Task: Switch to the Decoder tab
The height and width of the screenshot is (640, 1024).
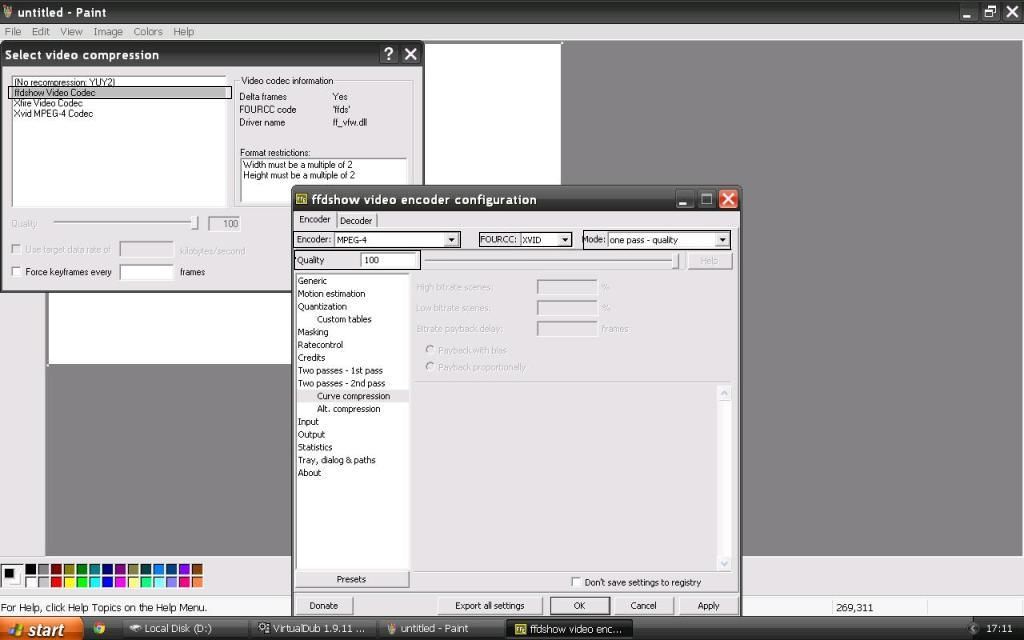Action: [x=356, y=221]
